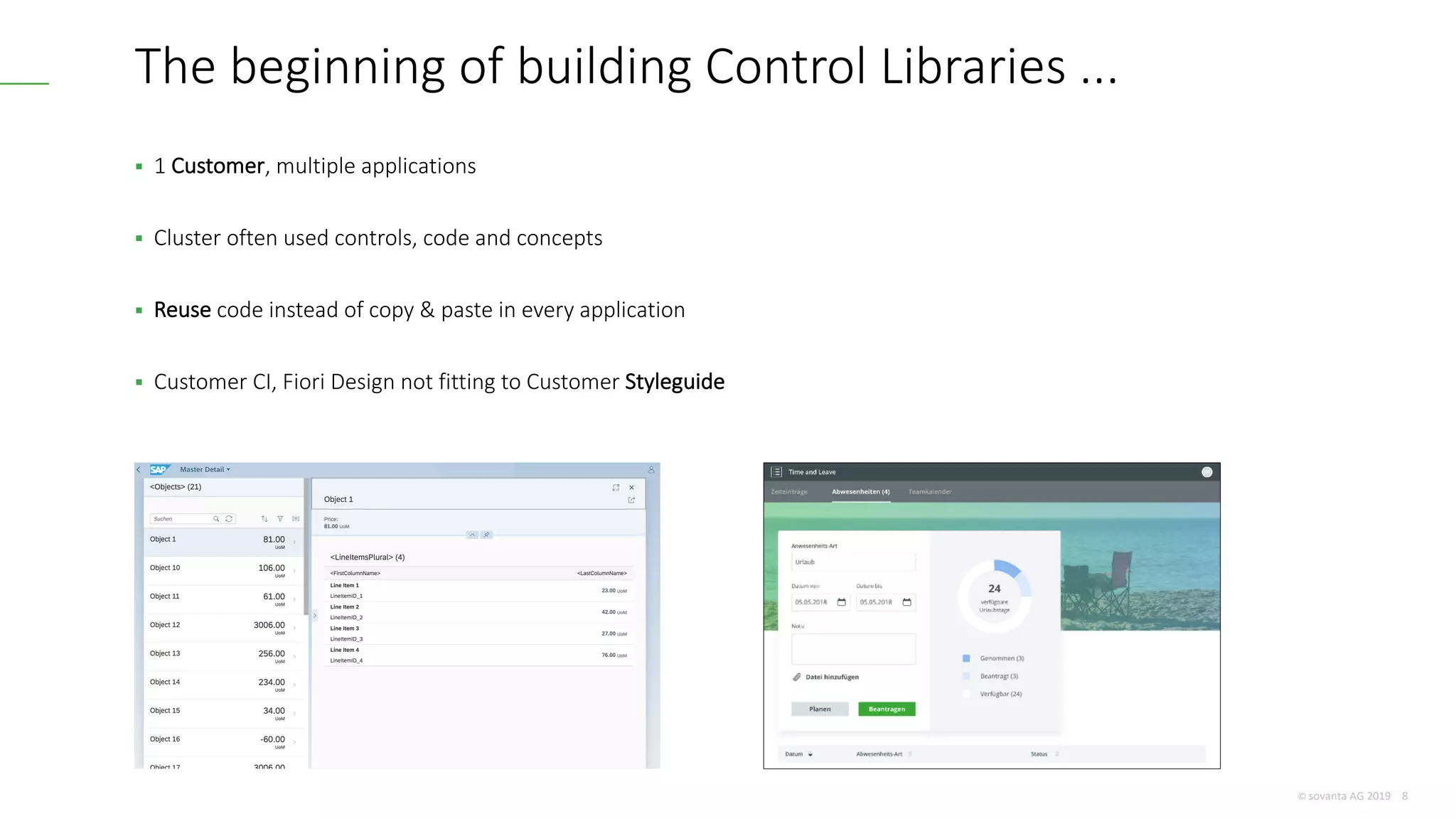The width and height of the screenshot is (1456, 819).
Task: Click the SAP logo
Action: (160, 469)
